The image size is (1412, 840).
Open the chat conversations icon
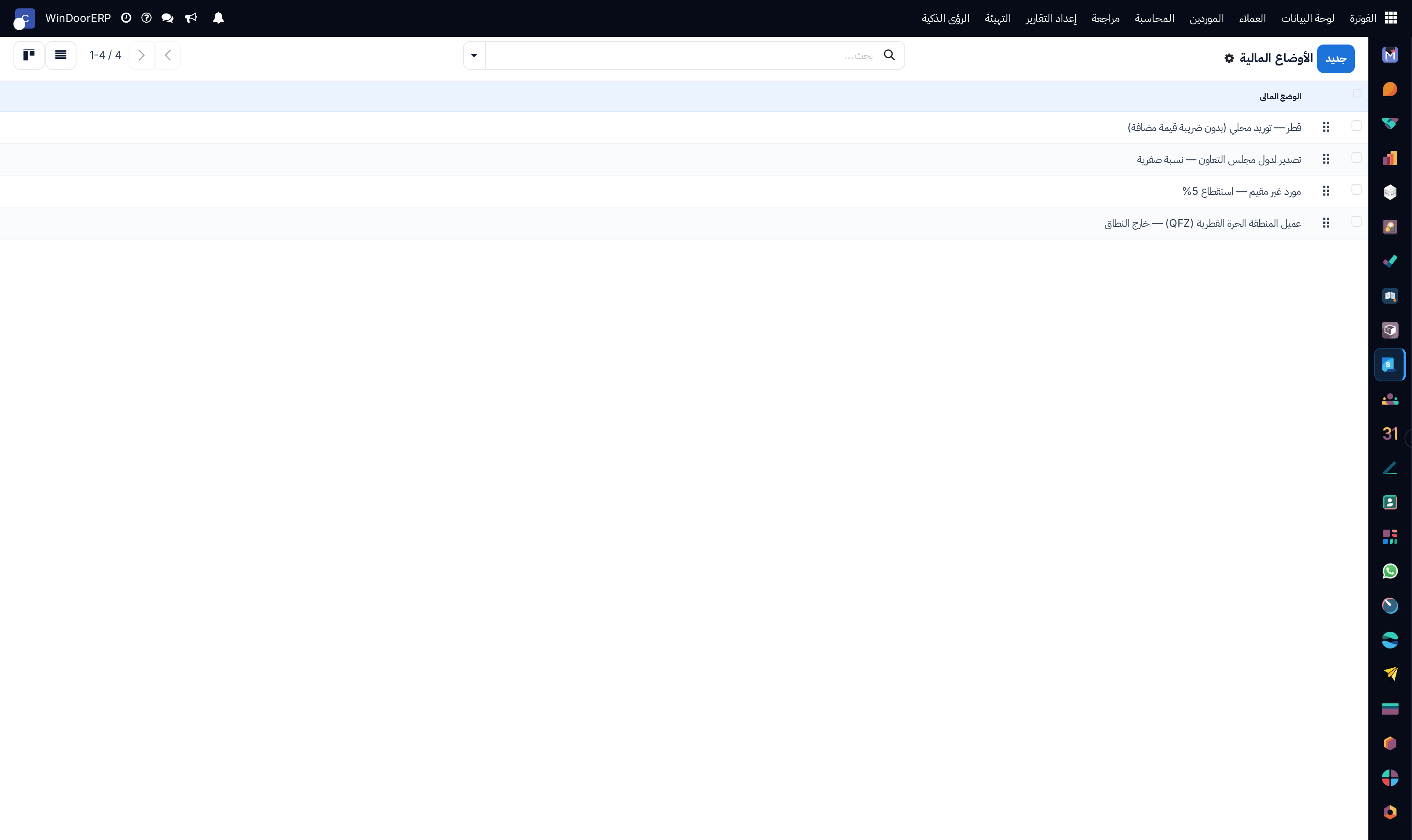167,18
